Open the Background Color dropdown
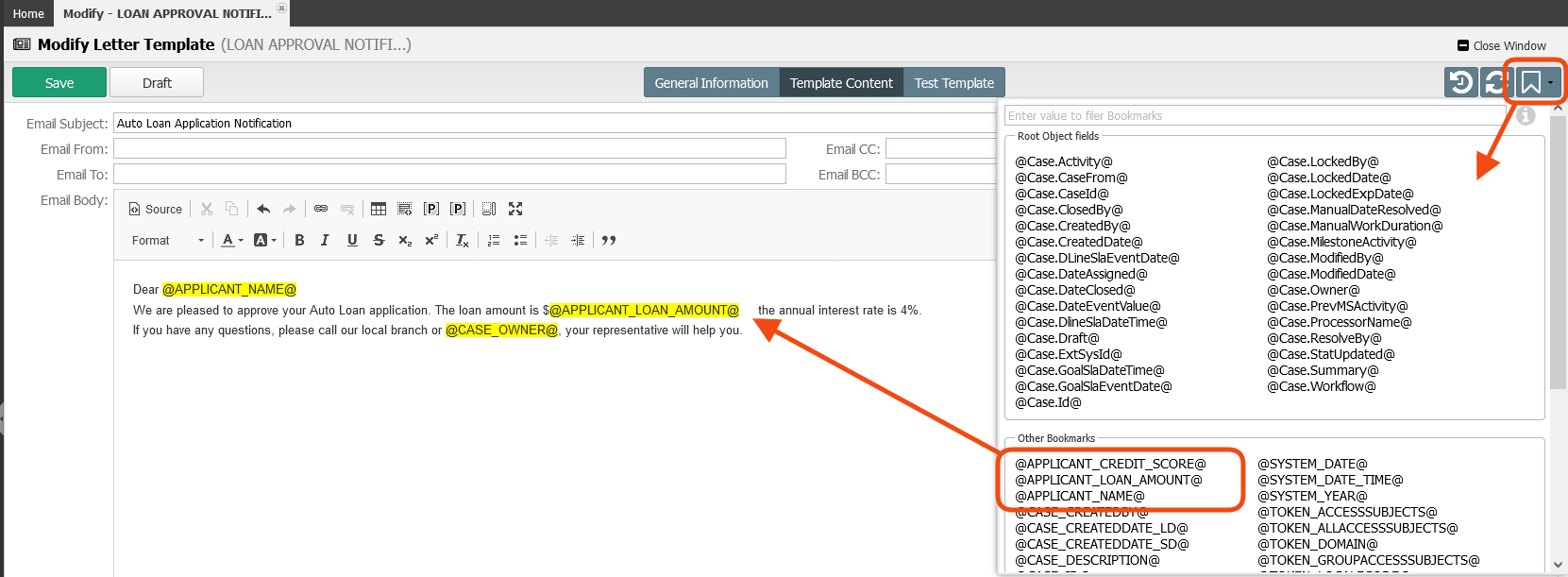 [265, 240]
